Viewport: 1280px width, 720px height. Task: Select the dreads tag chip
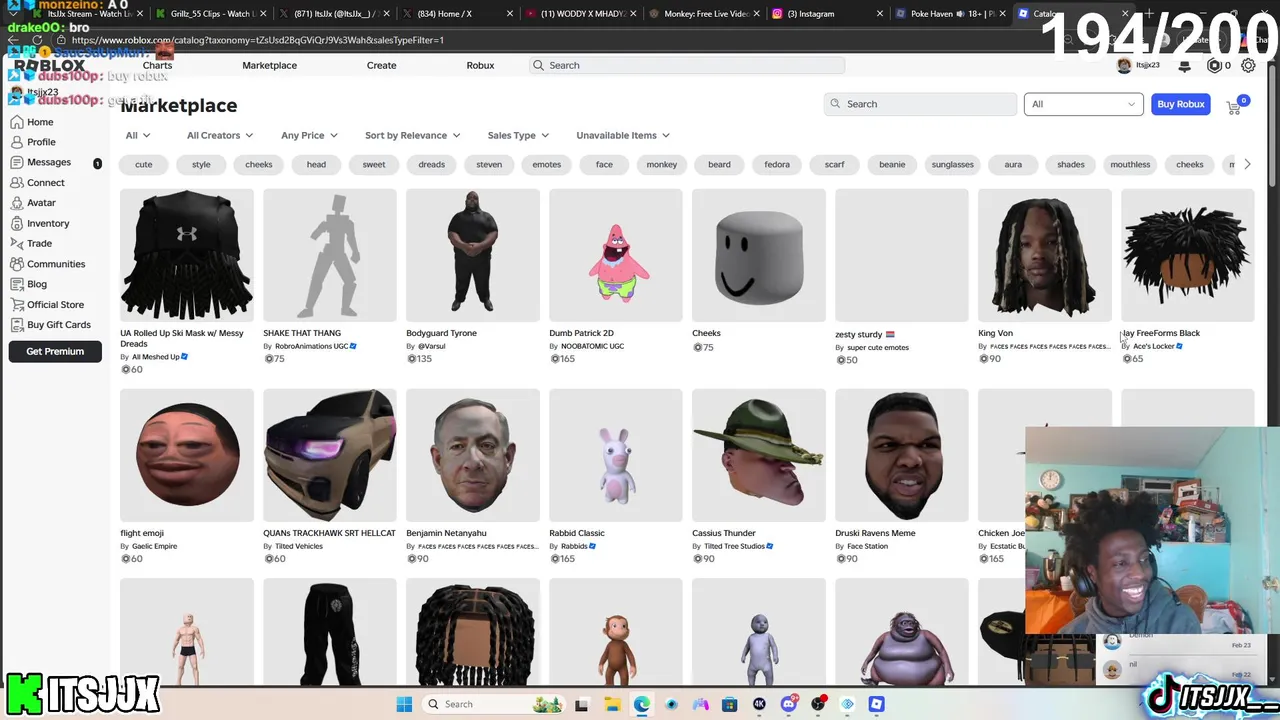coord(432,164)
